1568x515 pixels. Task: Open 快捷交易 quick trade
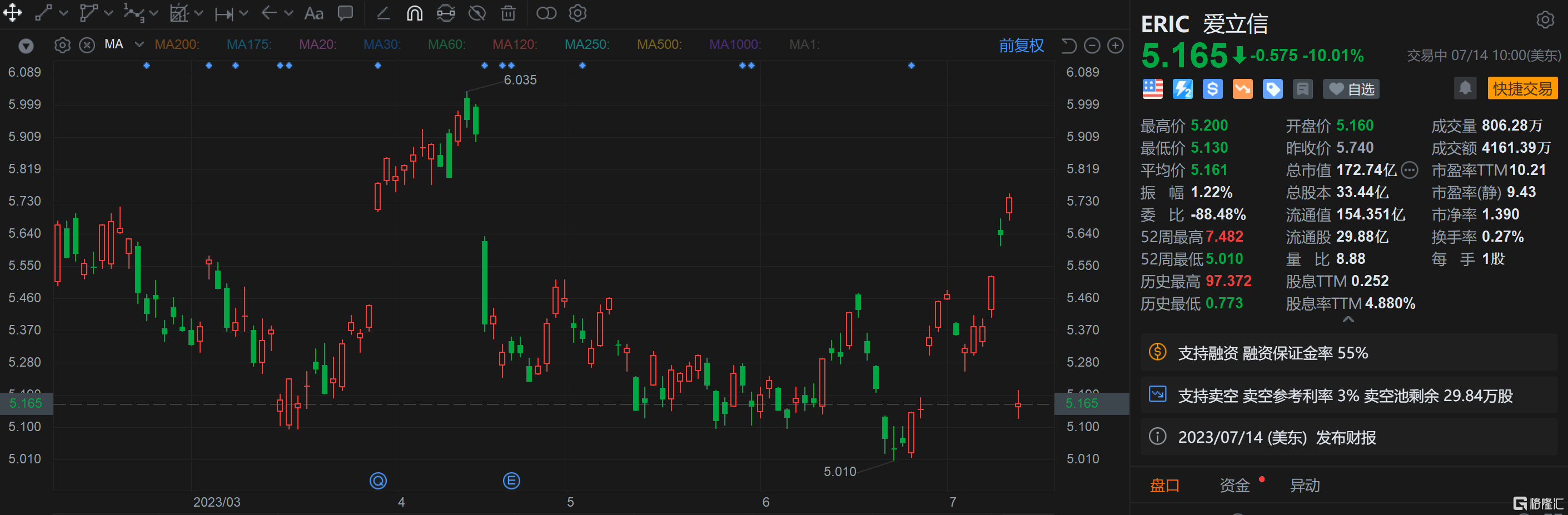point(1522,88)
